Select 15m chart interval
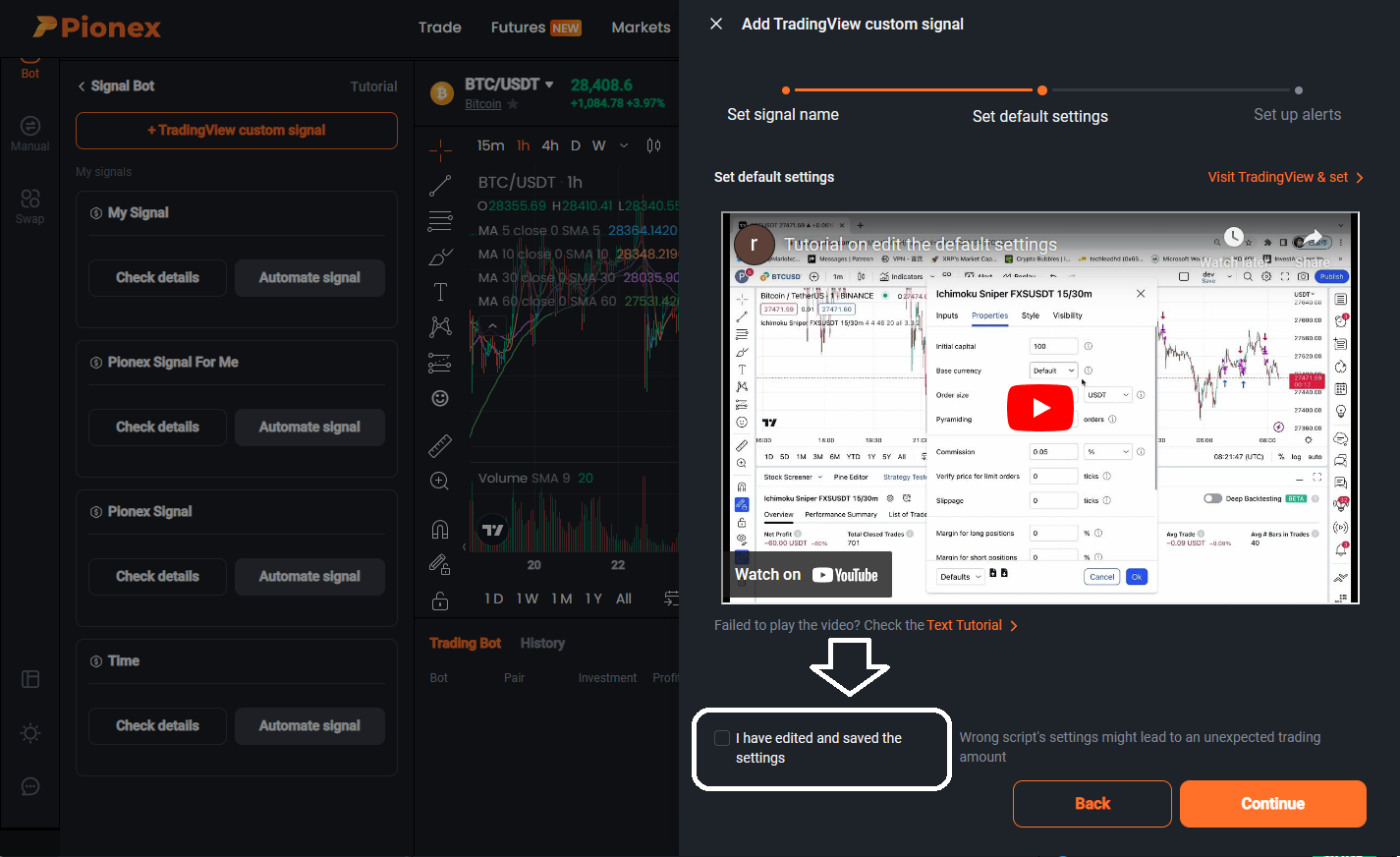 (490, 145)
